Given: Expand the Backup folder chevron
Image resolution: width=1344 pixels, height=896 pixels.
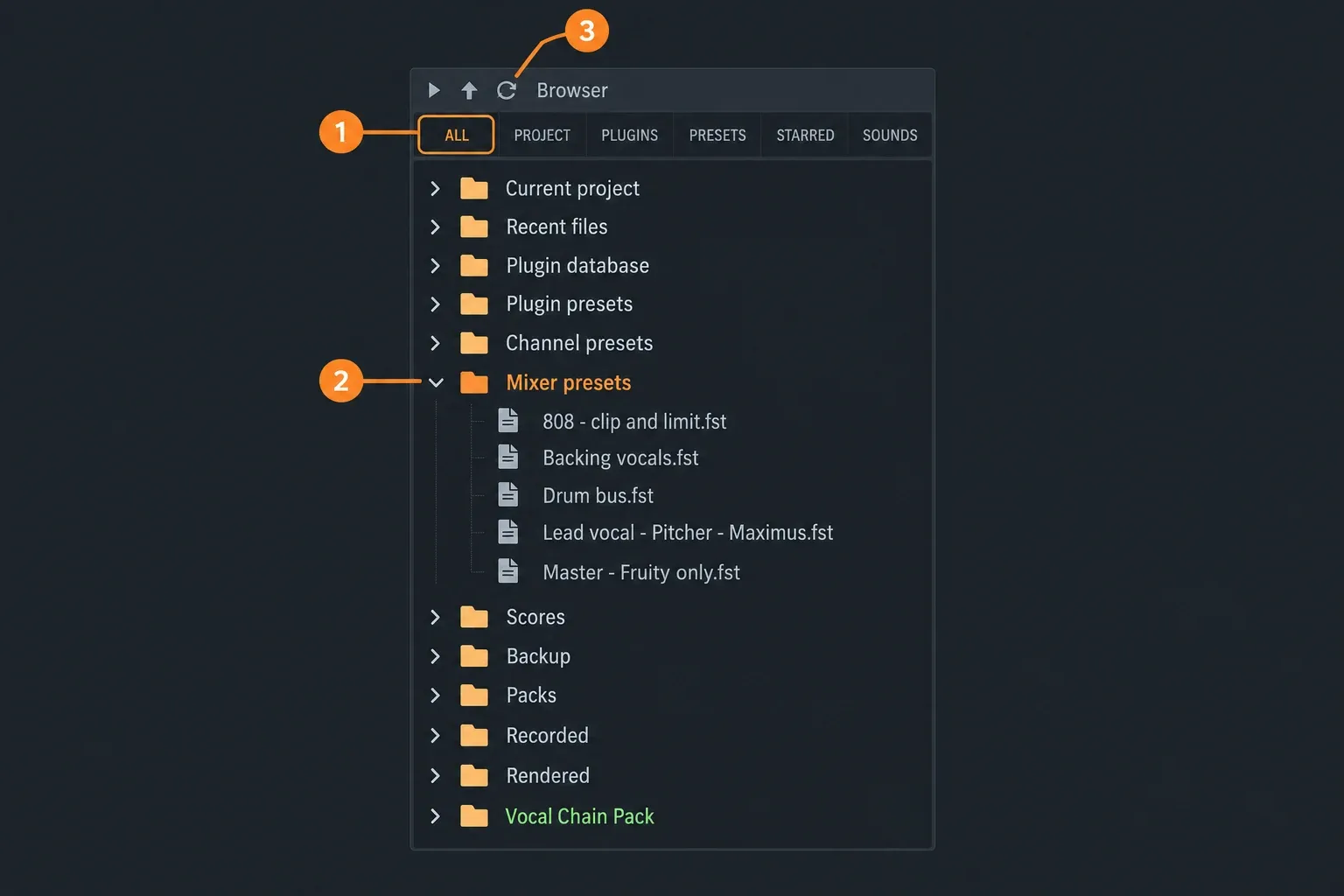Looking at the screenshot, I should 435,656.
